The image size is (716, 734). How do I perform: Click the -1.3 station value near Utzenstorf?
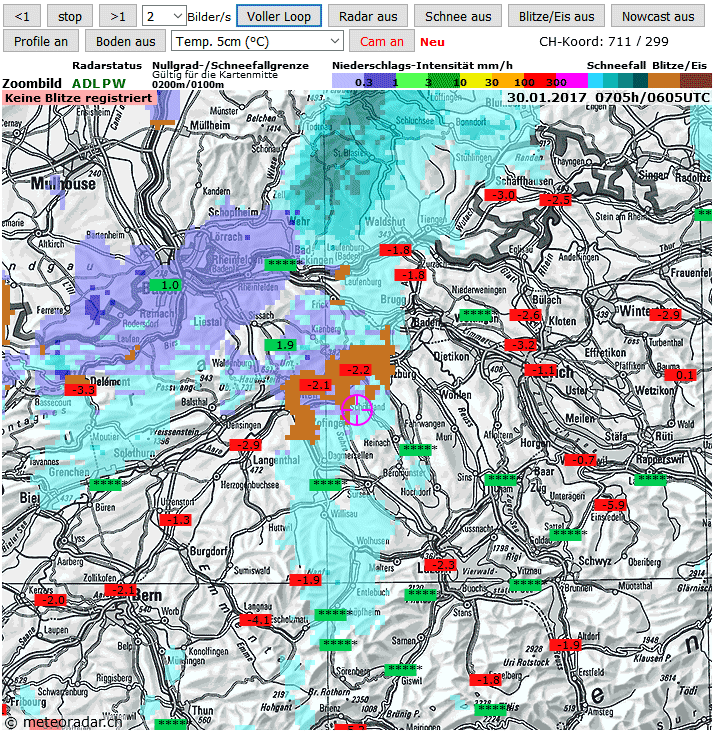[x=175, y=520]
